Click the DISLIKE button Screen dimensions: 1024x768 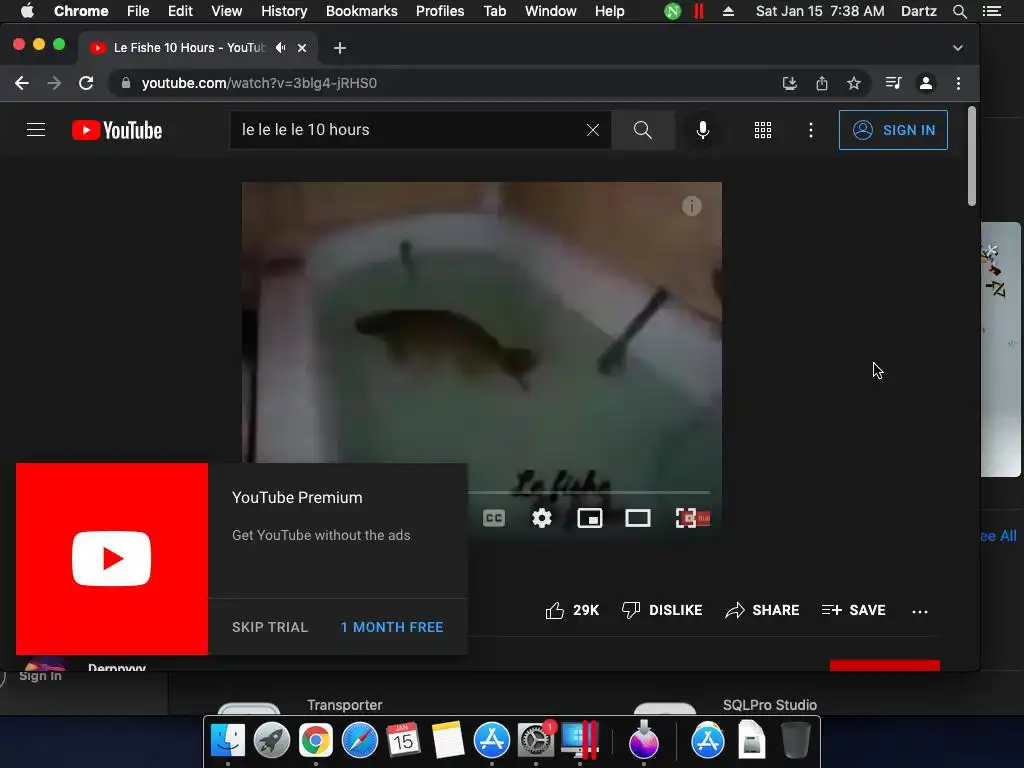pyautogui.click(x=662, y=611)
